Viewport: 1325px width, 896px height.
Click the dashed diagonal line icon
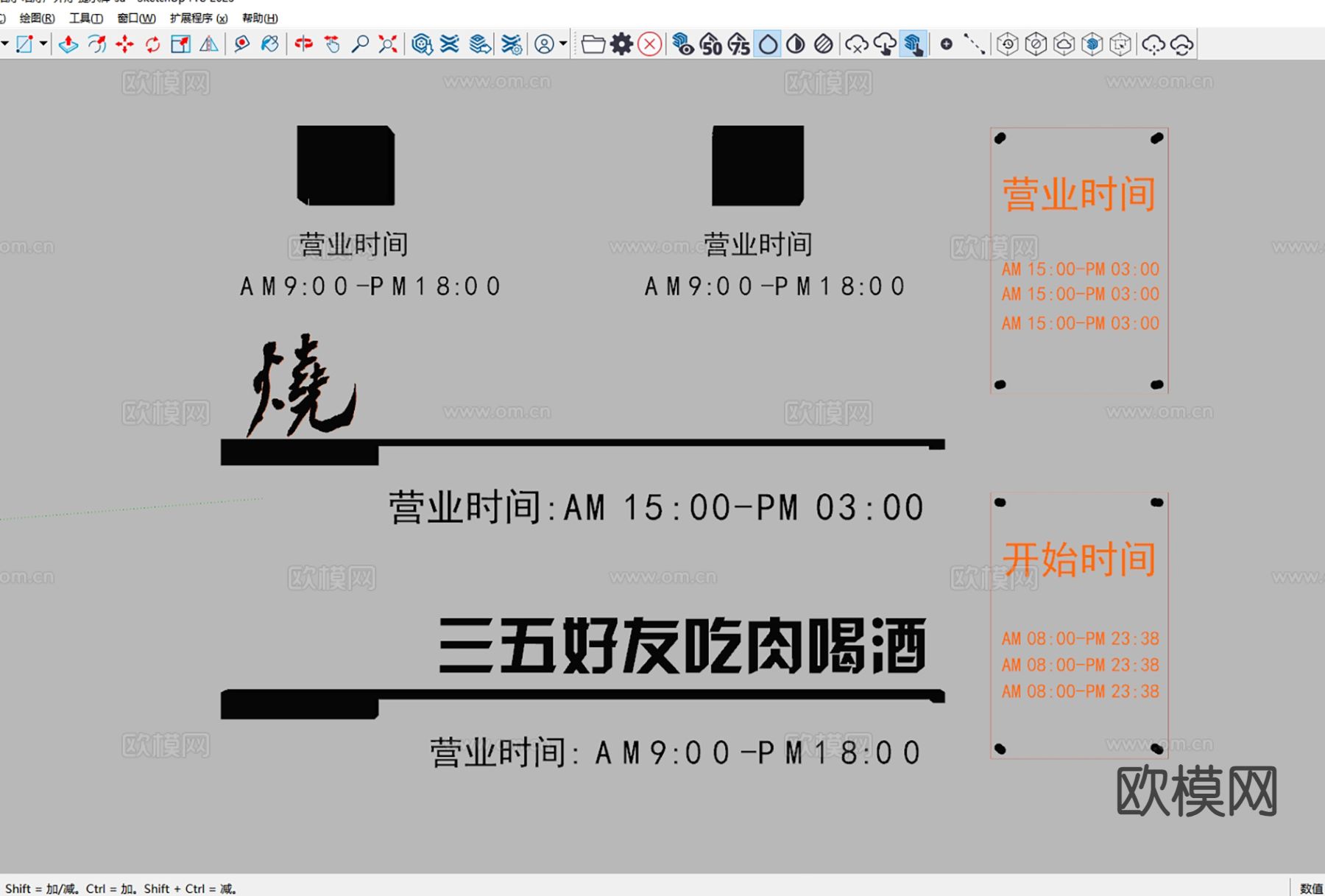click(975, 44)
